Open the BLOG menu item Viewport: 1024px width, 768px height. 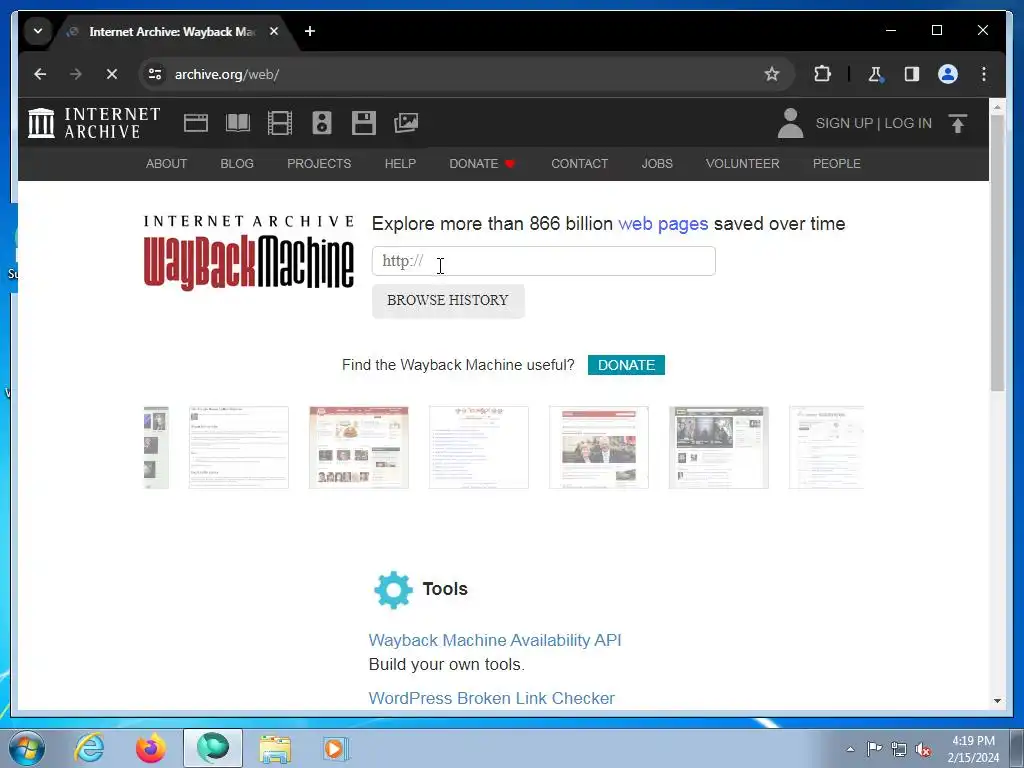[237, 164]
